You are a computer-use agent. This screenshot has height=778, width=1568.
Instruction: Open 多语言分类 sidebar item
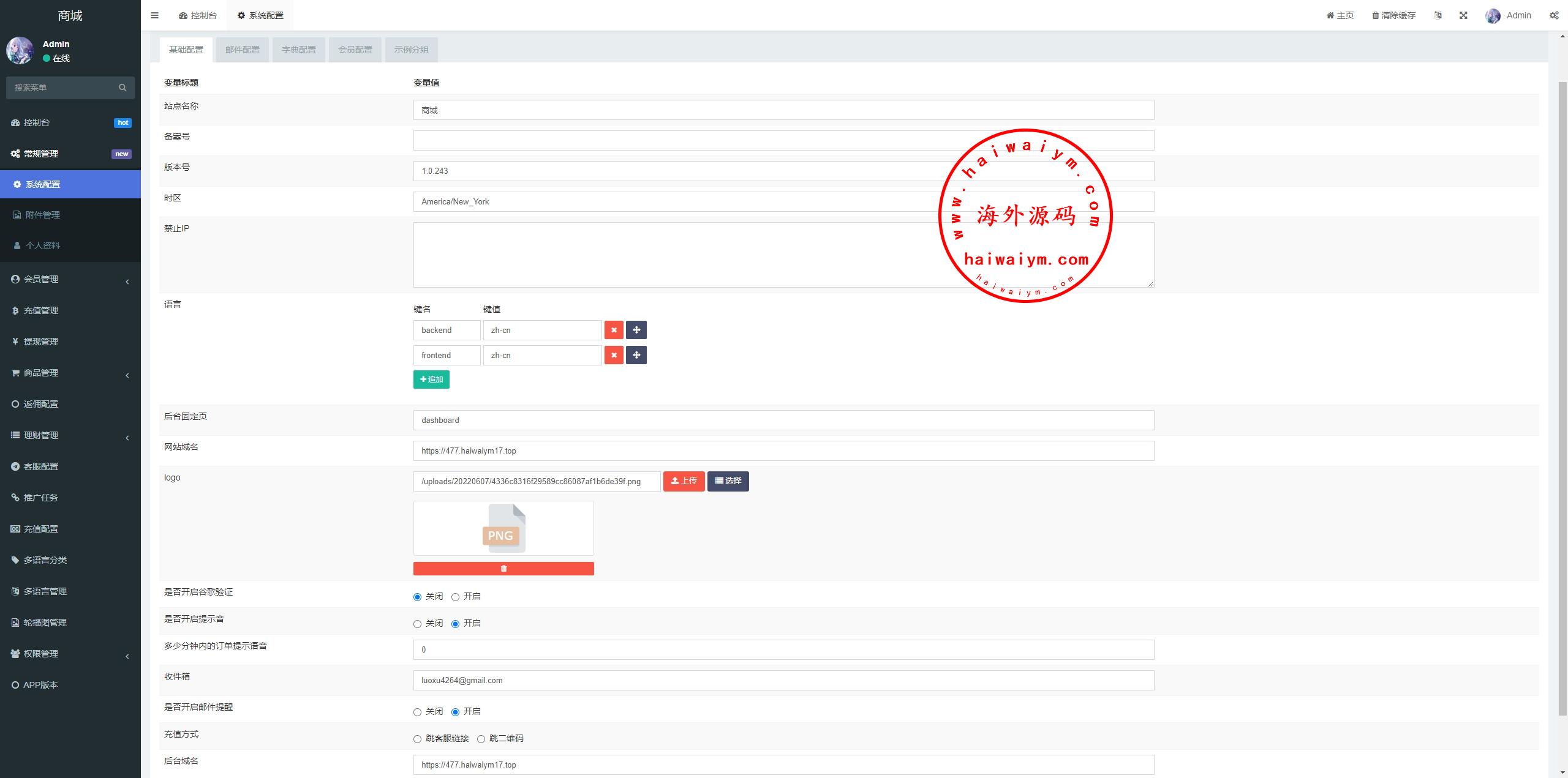click(x=70, y=560)
